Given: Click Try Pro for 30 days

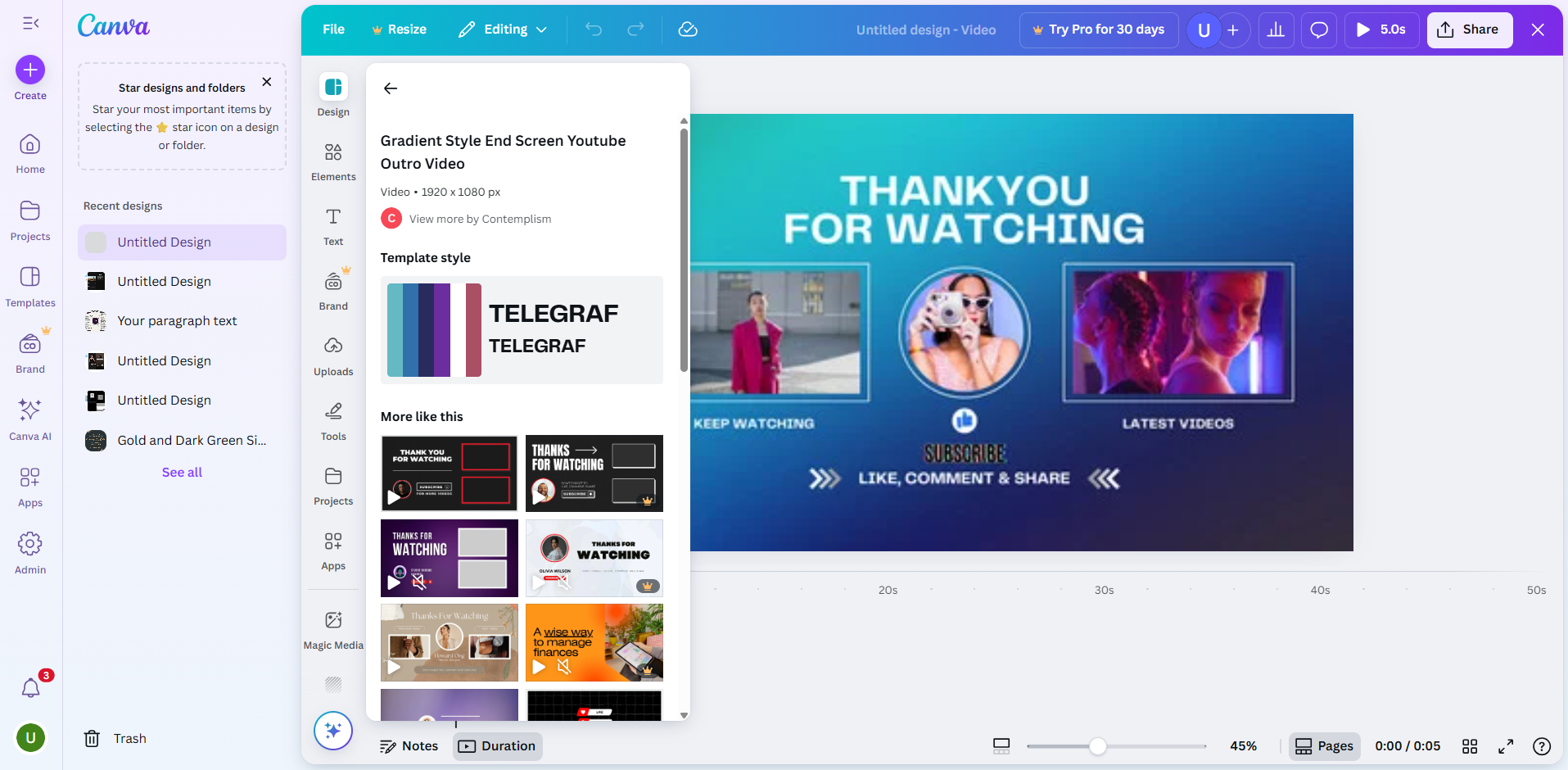Looking at the screenshot, I should pos(1098,29).
